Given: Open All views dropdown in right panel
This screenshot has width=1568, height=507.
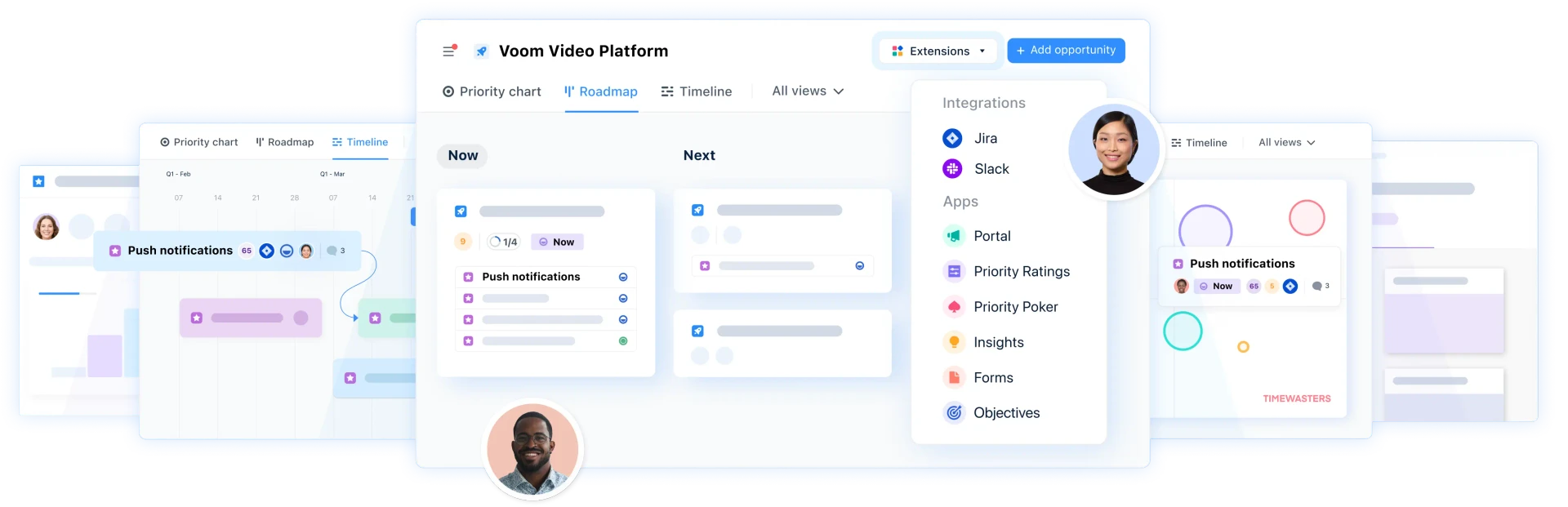Looking at the screenshot, I should (1286, 143).
